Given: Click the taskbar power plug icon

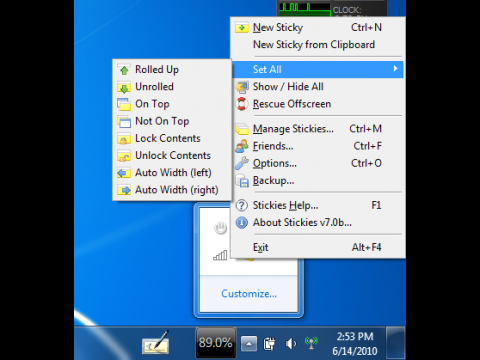Looking at the screenshot, I should [x=269, y=343].
